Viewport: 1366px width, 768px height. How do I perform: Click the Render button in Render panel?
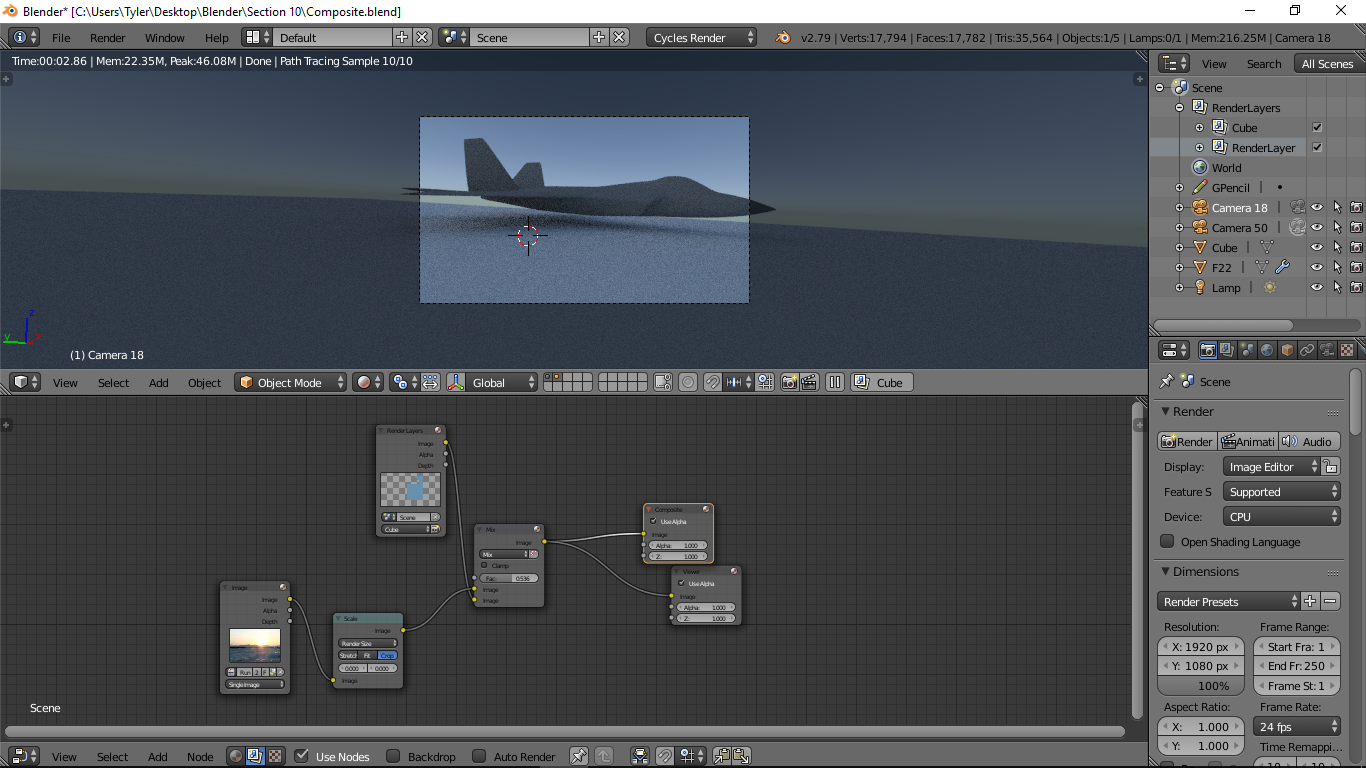[1187, 441]
